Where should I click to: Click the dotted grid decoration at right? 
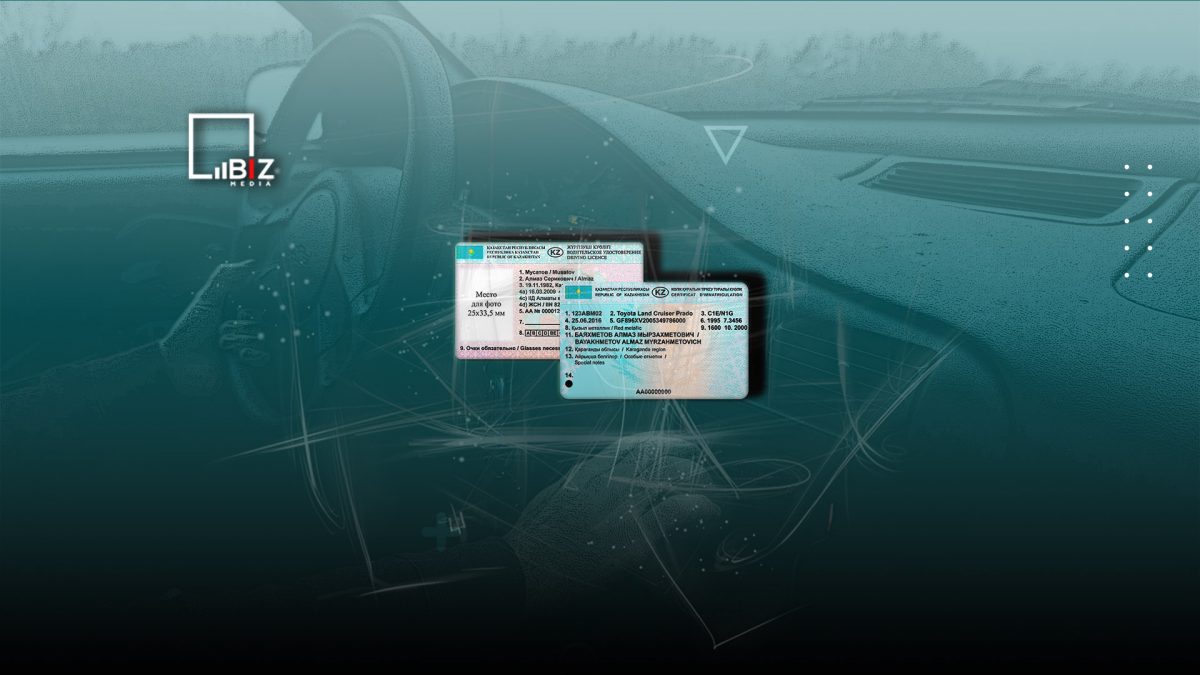(x=1138, y=220)
